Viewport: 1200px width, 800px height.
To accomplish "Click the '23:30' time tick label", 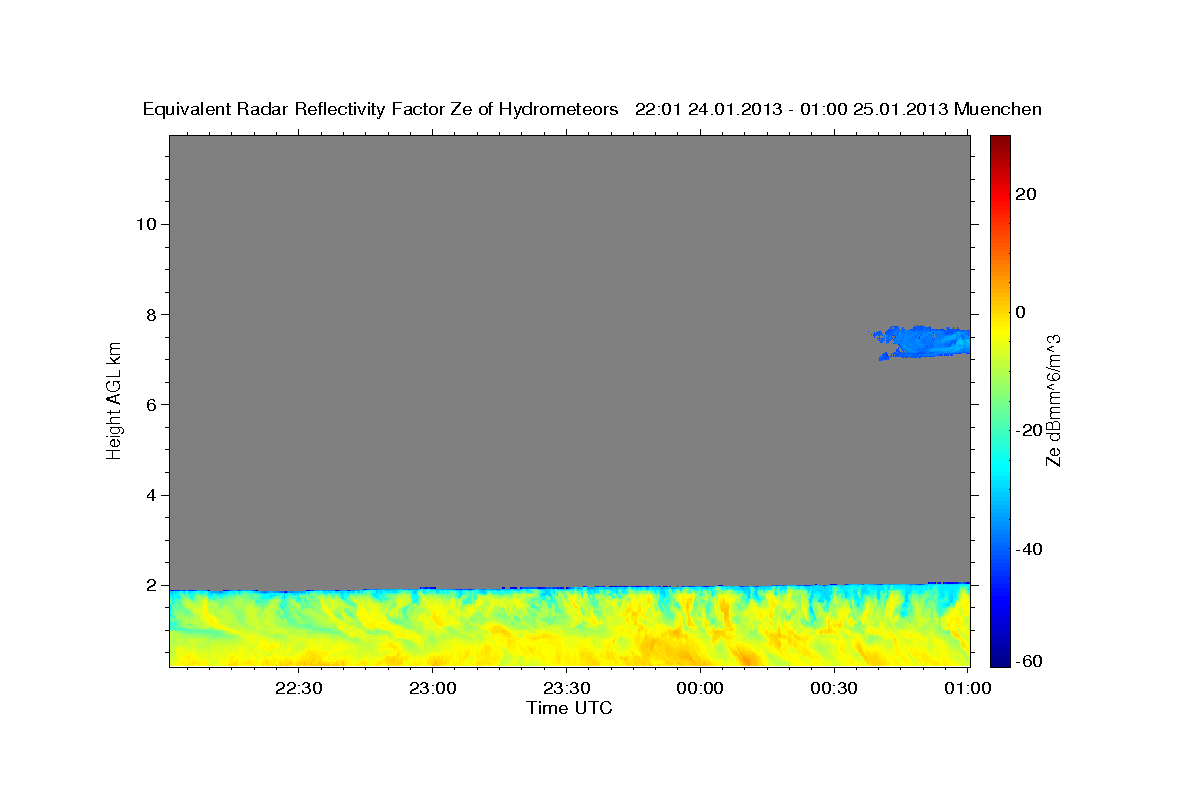I will (566, 688).
